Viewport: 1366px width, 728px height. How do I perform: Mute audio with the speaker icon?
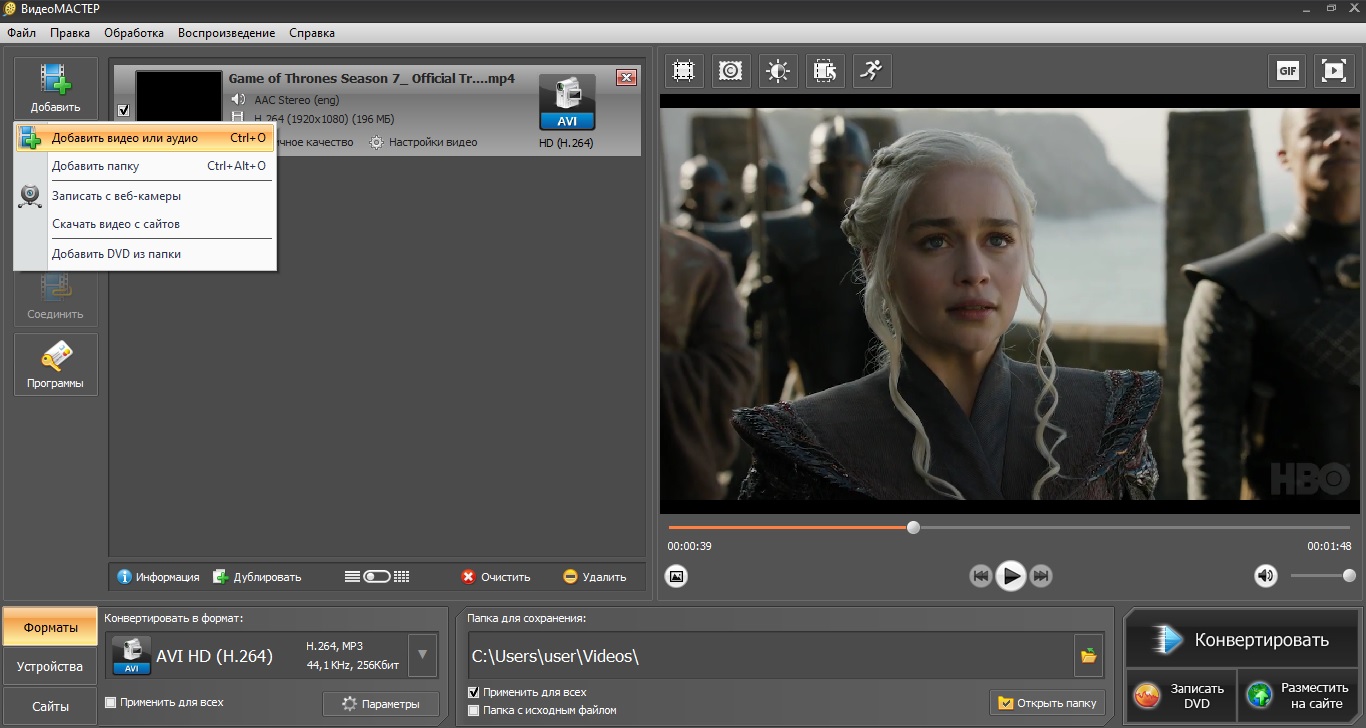point(1266,576)
